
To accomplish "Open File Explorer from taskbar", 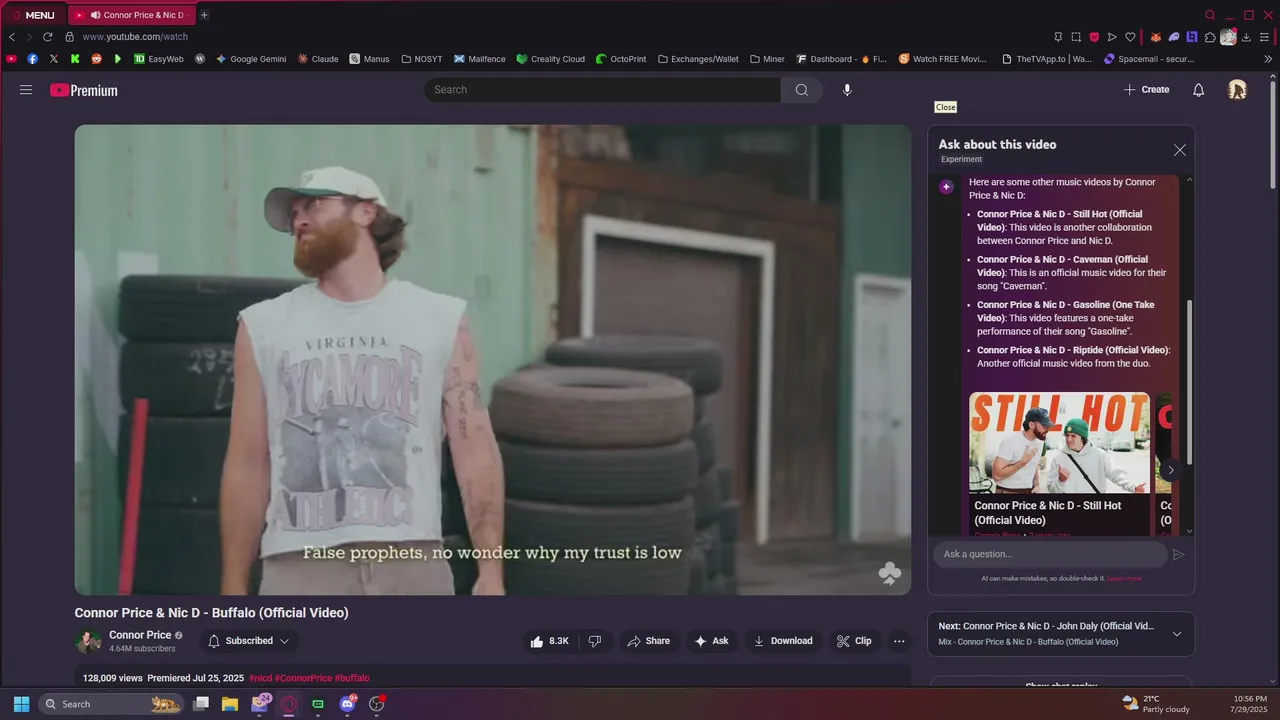I will coord(229,704).
